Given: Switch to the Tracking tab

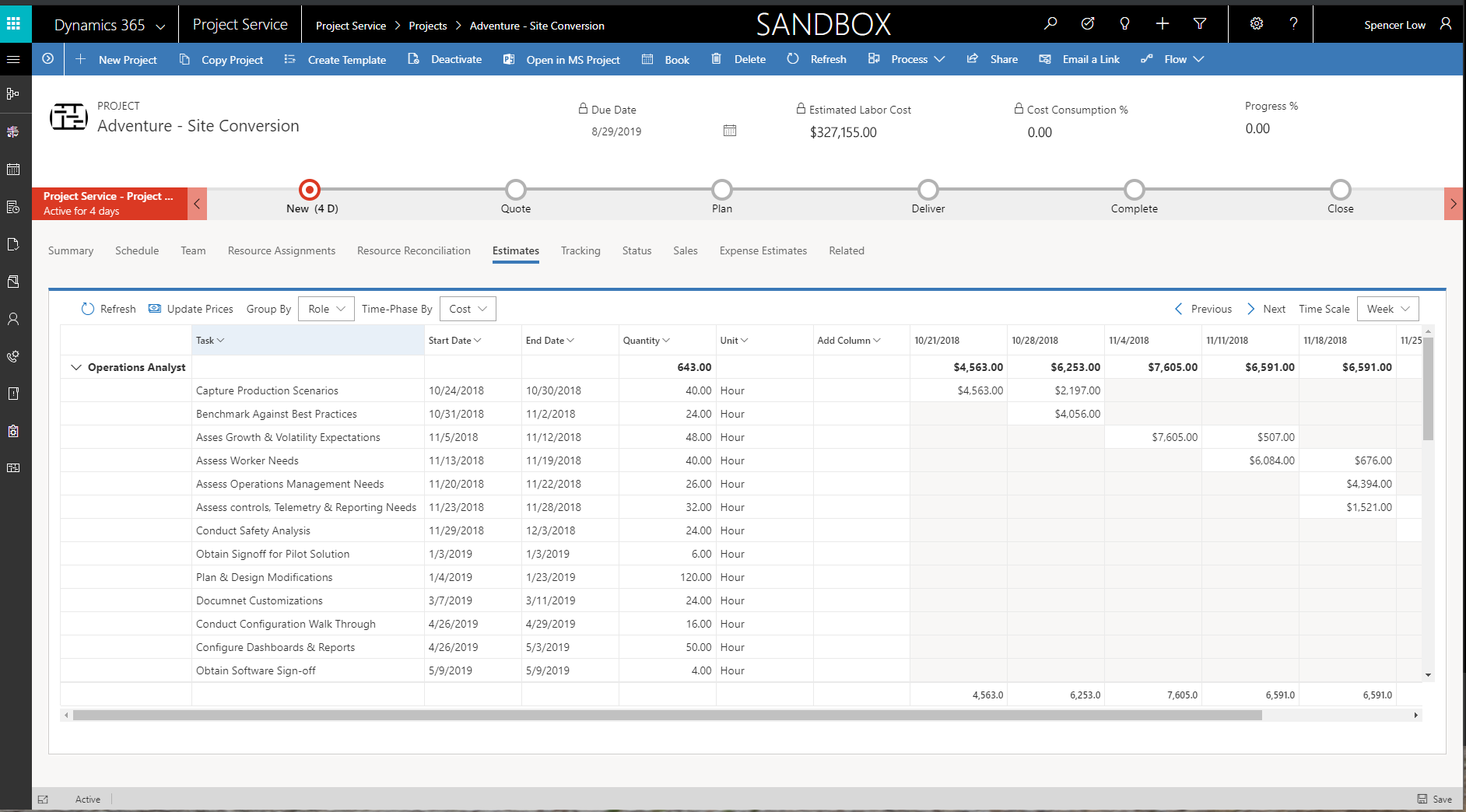Looking at the screenshot, I should [580, 250].
